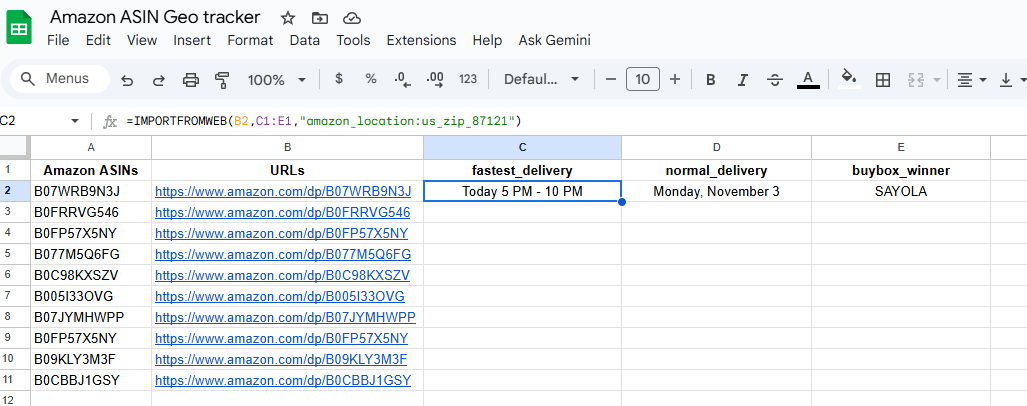Click the Undo icon

(x=127, y=80)
